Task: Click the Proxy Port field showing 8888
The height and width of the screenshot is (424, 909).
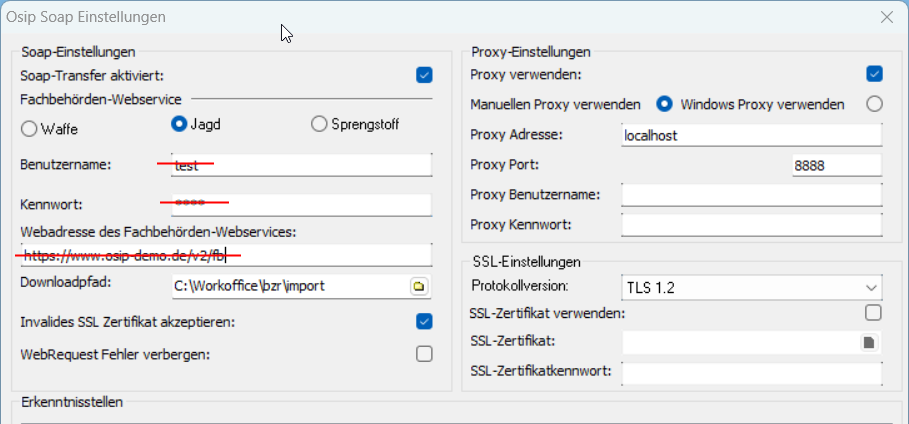Action: click(836, 165)
